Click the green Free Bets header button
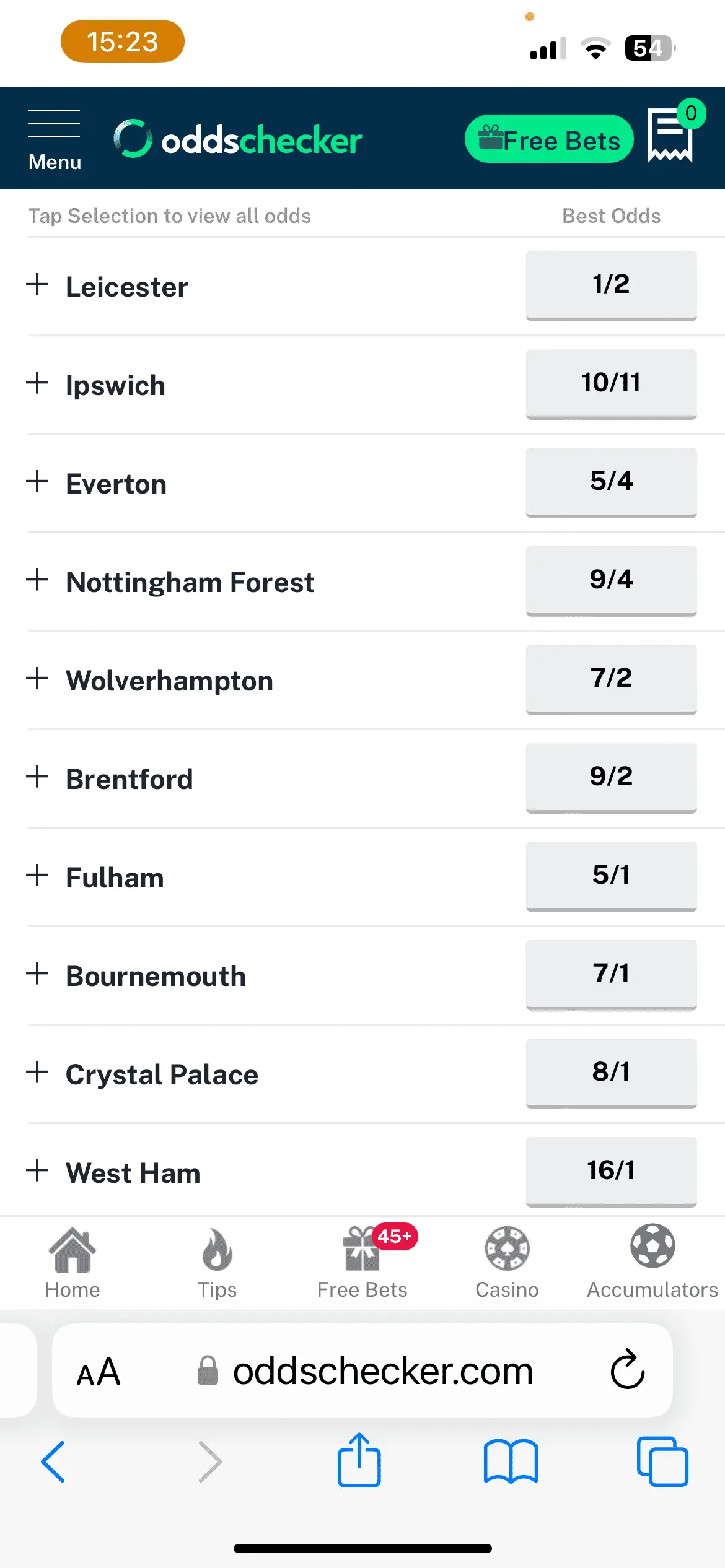Image resolution: width=725 pixels, height=1568 pixels. coord(549,139)
